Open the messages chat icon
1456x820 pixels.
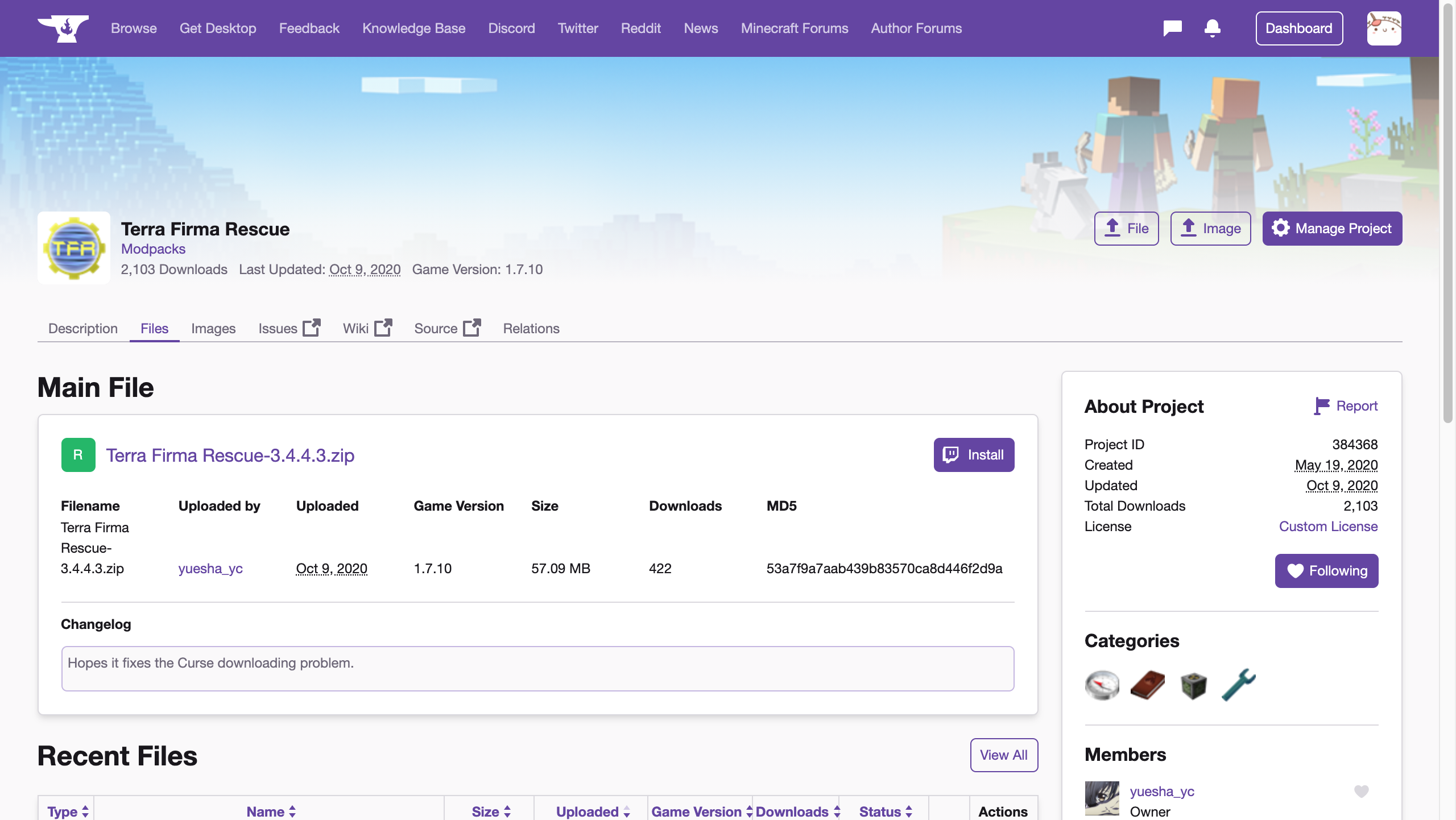point(1172,28)
